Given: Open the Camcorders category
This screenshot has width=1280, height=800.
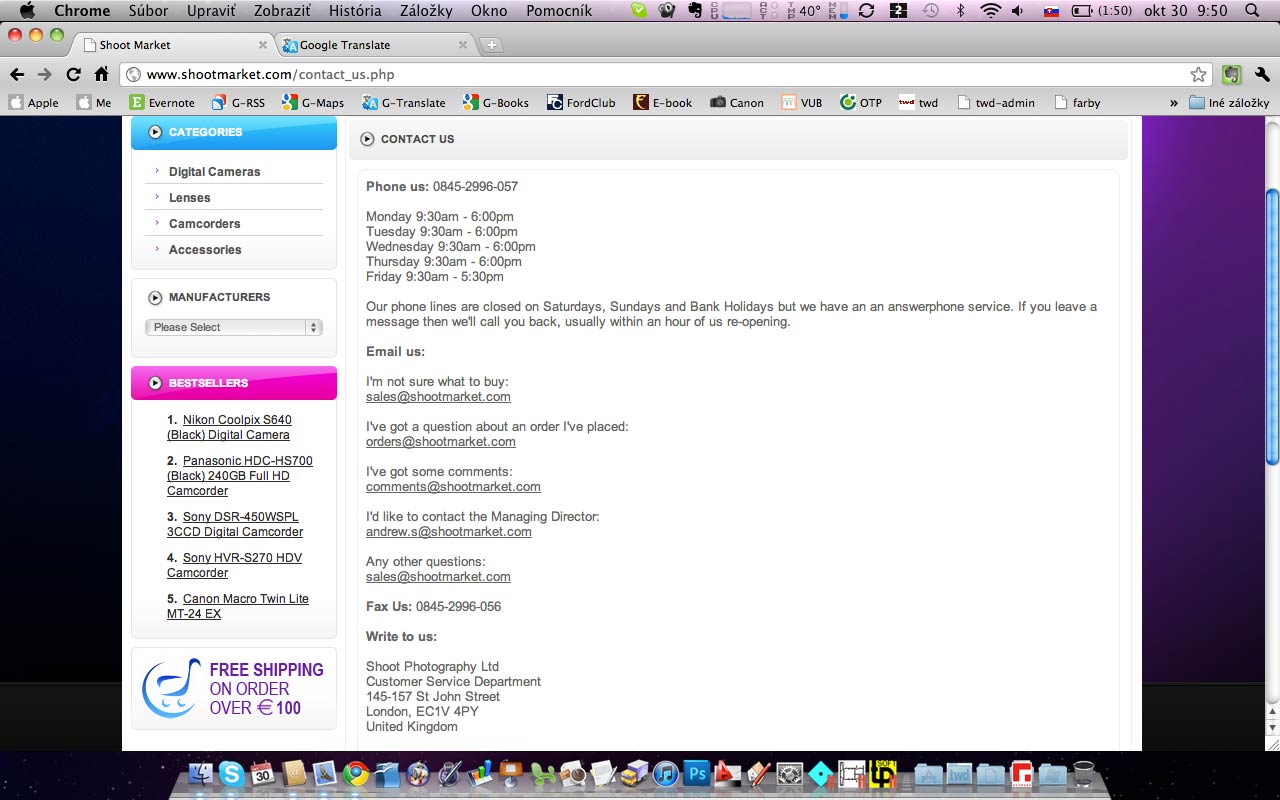Looking at the screenshot, I should click(x=204, y=224).
